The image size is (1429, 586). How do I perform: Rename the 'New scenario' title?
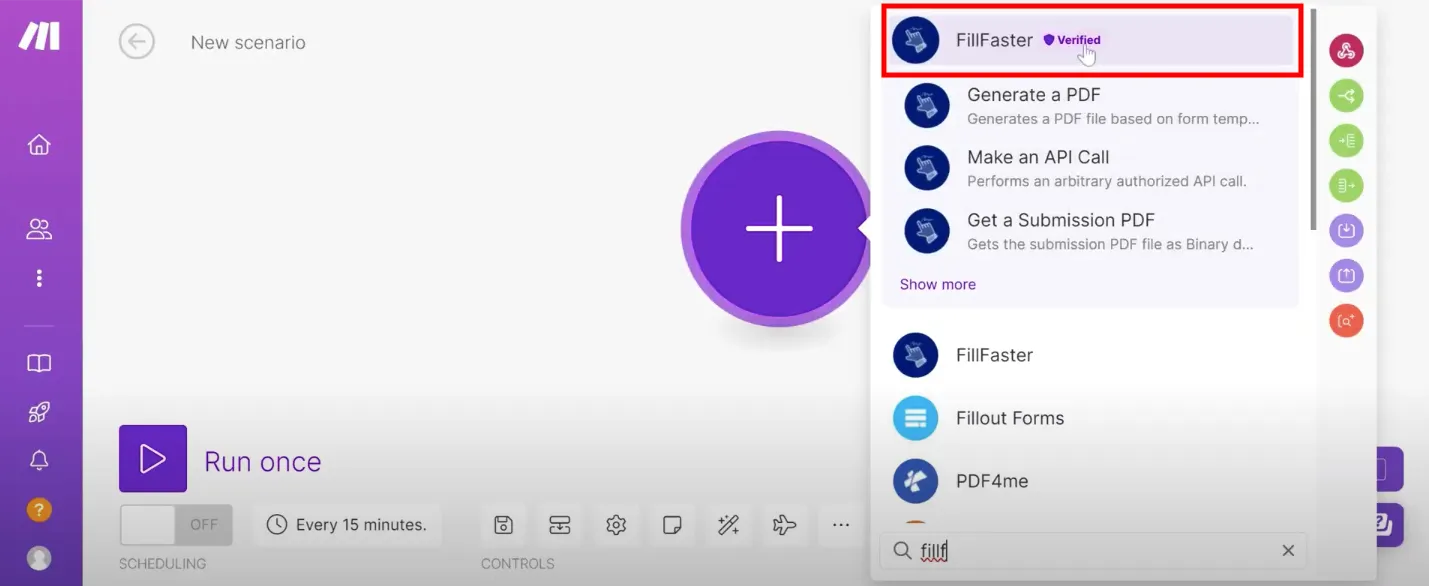(248, 43)
